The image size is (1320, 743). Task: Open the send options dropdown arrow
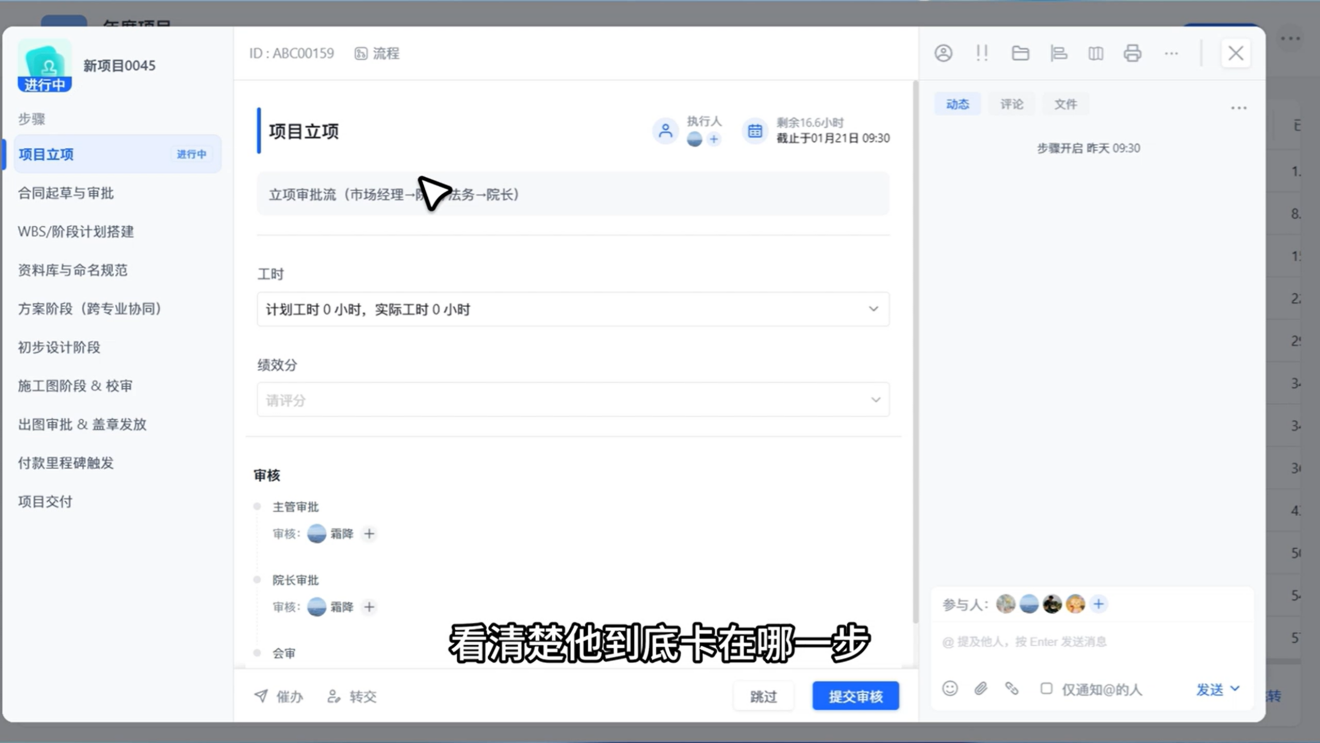(x=1235, y=689)
